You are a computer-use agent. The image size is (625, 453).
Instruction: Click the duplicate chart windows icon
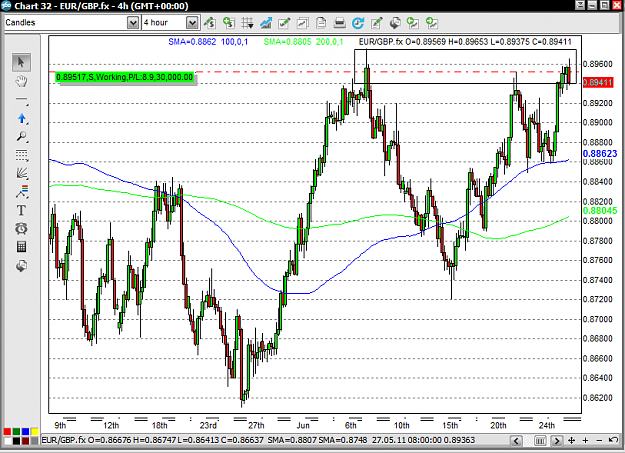[x=303, y=23]
